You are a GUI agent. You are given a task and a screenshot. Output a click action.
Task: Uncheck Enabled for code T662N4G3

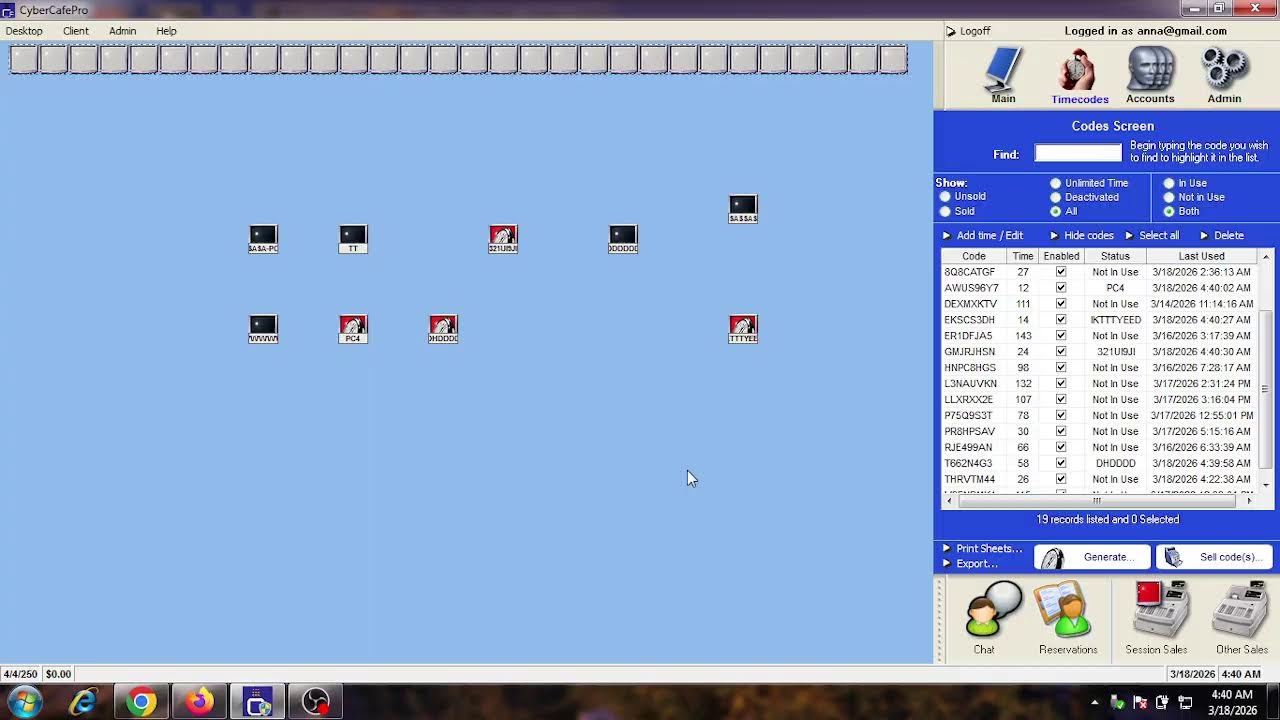[1061, 464]
